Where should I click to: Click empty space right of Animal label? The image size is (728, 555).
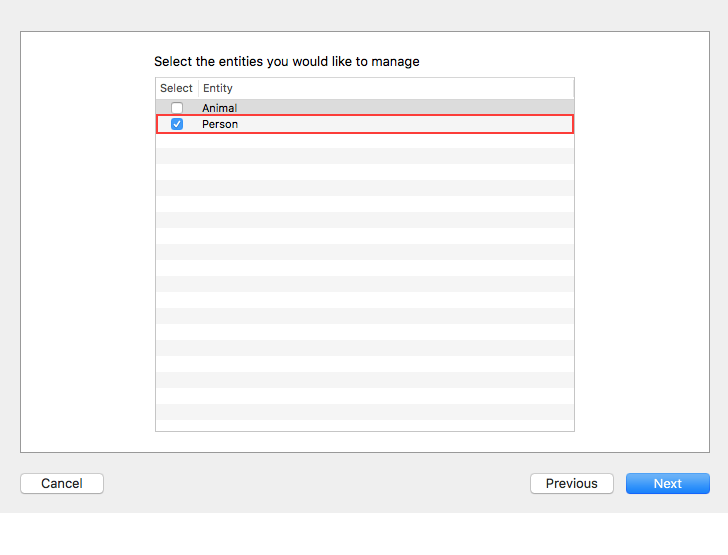[x=400, y=108]
